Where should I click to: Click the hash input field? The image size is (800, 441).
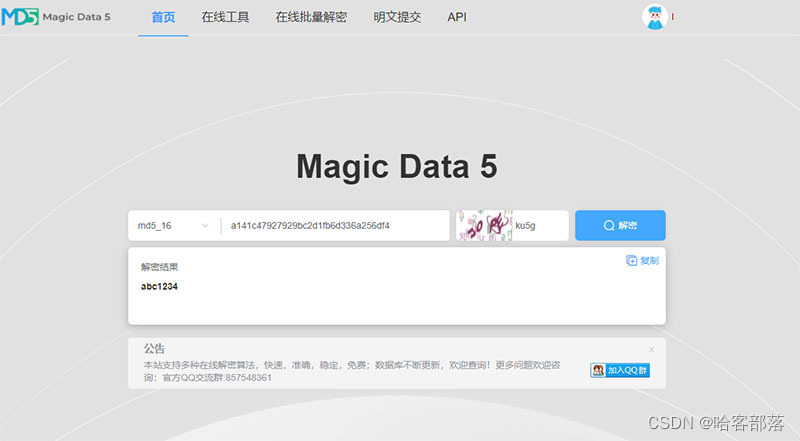tap(336, 226)
